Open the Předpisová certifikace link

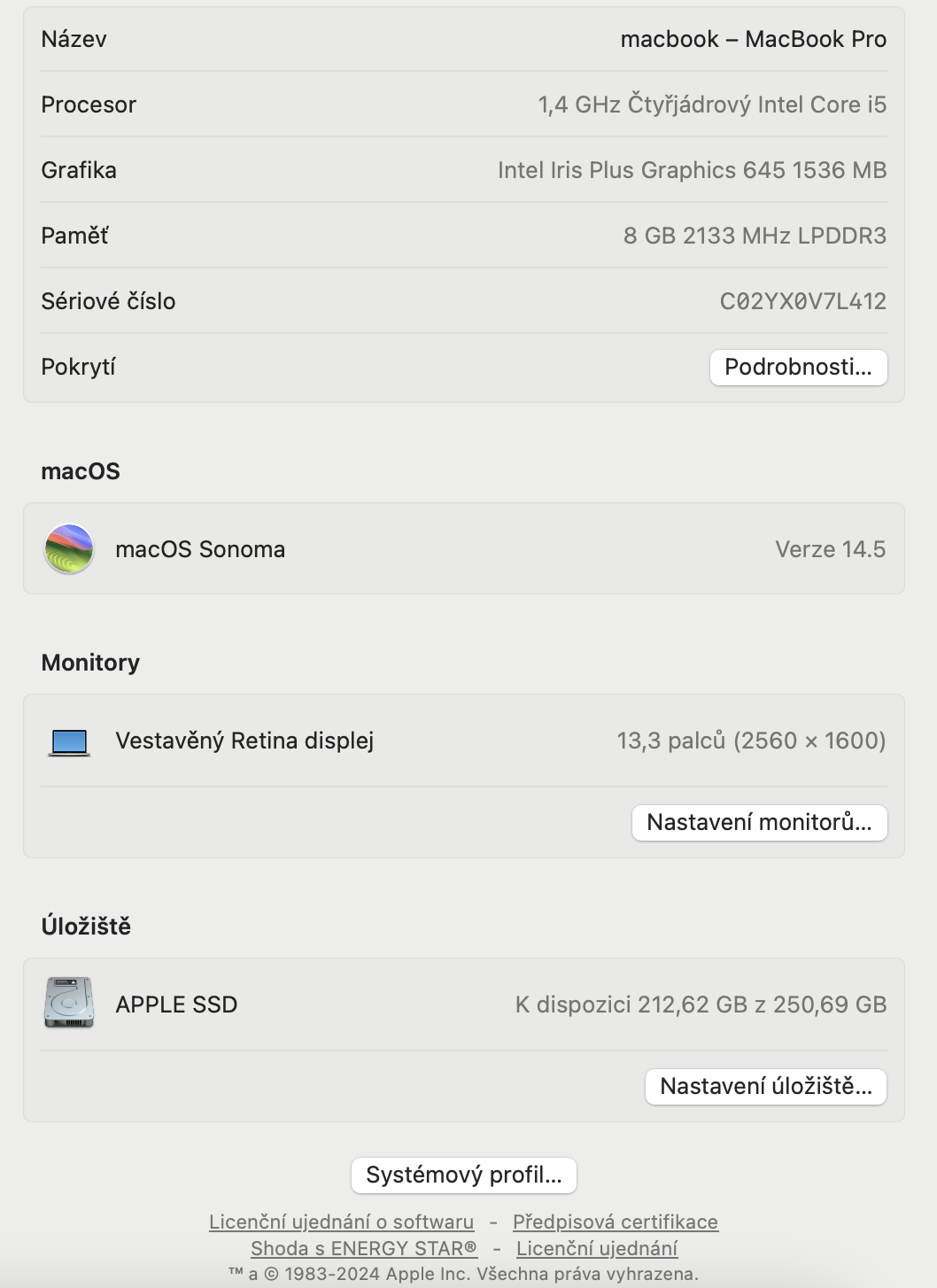point(616,1222)
